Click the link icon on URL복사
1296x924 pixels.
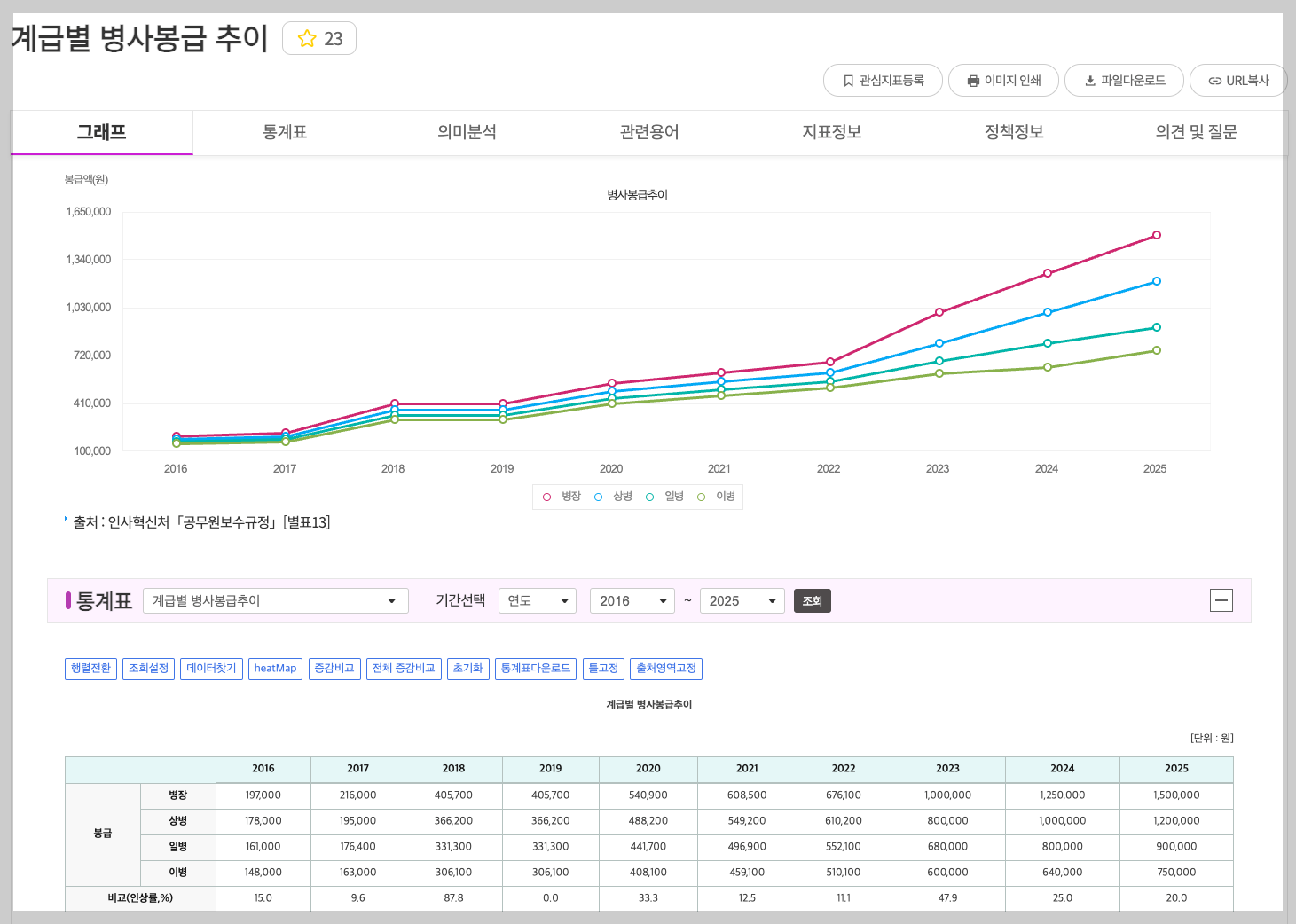pyautogui.click(x=1215, y=80)
